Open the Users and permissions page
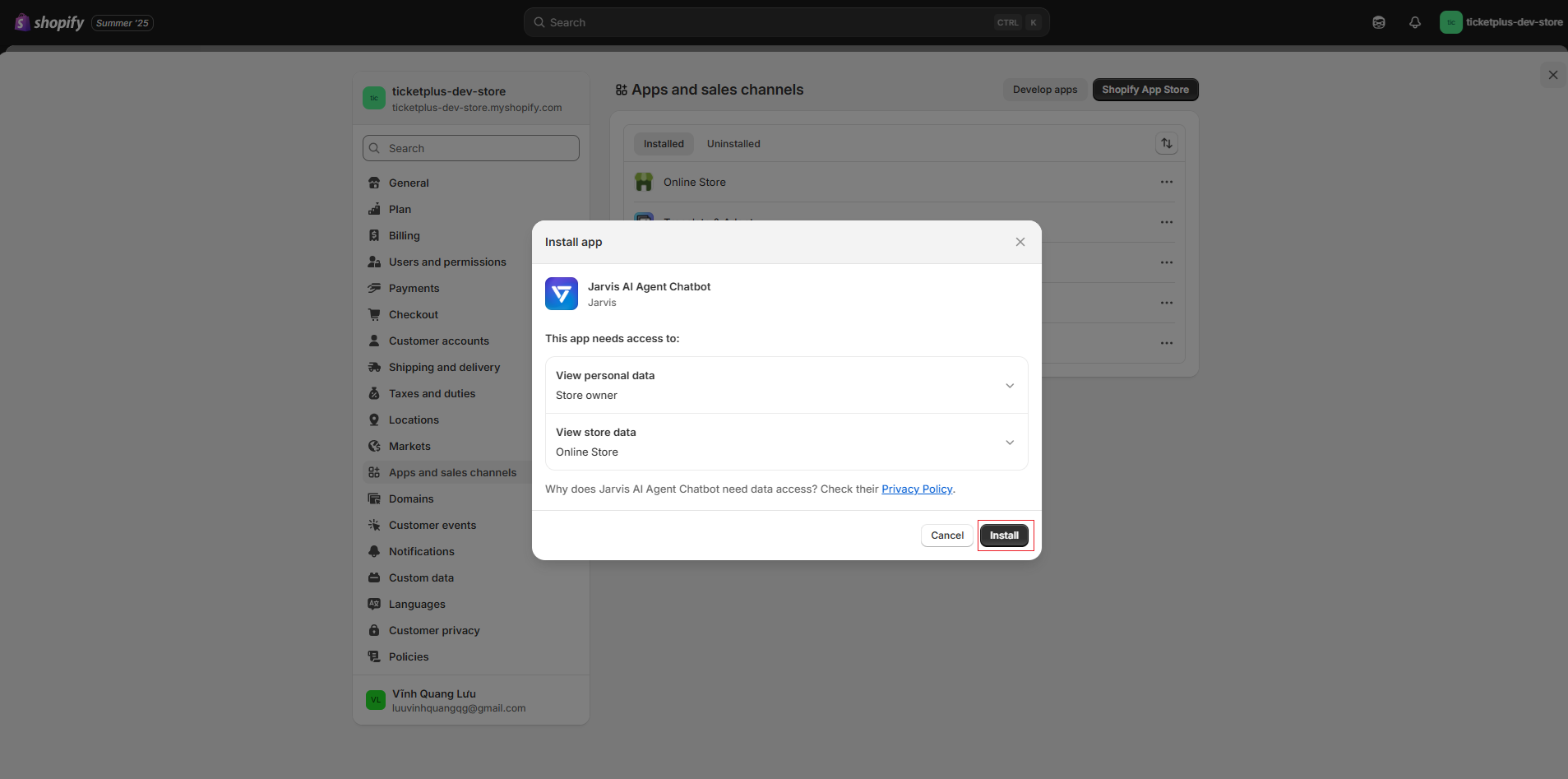1568x779 pixels. coord(447,262)
